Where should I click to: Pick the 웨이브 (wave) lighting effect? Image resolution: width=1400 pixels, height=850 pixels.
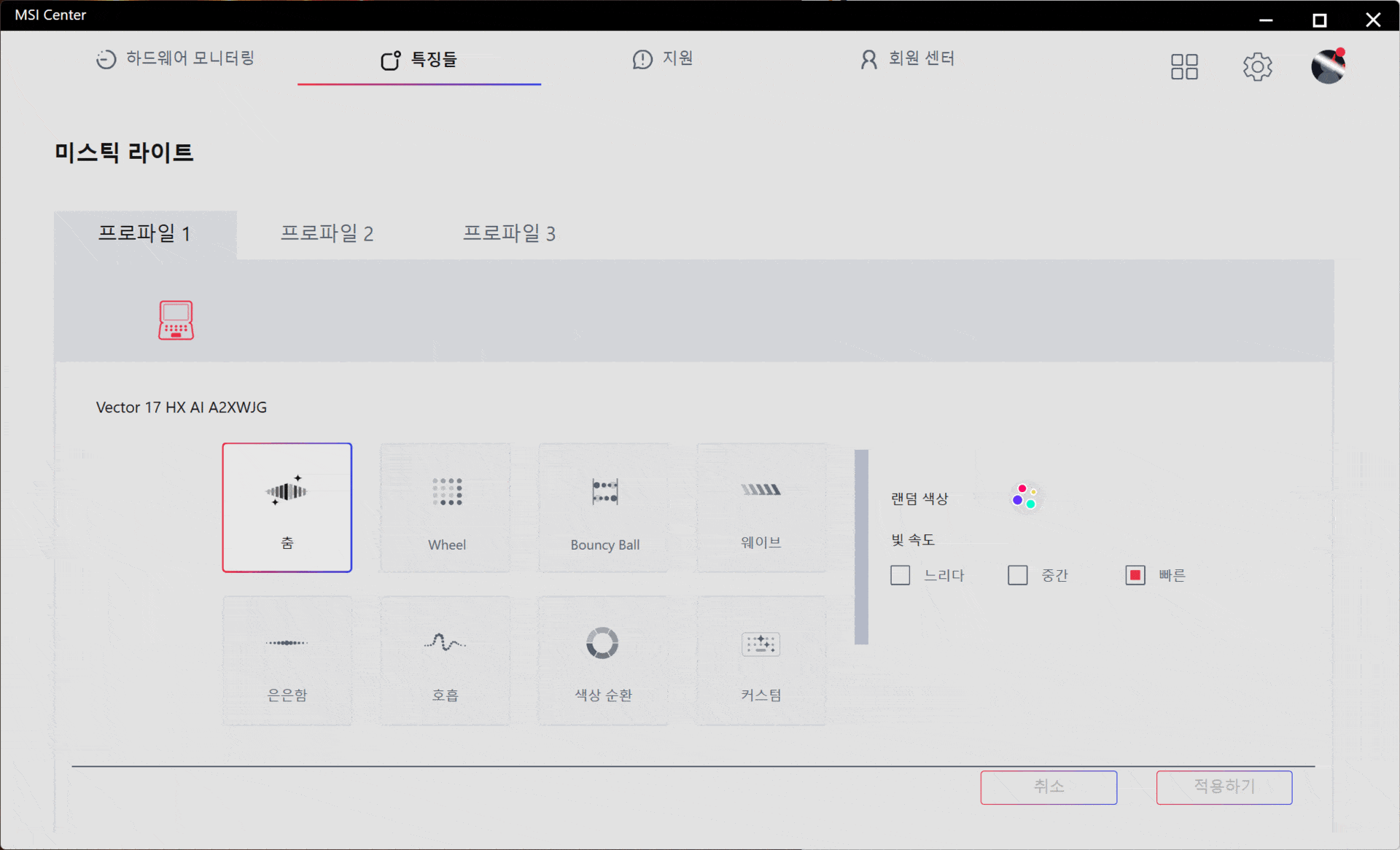click(762, 507)
